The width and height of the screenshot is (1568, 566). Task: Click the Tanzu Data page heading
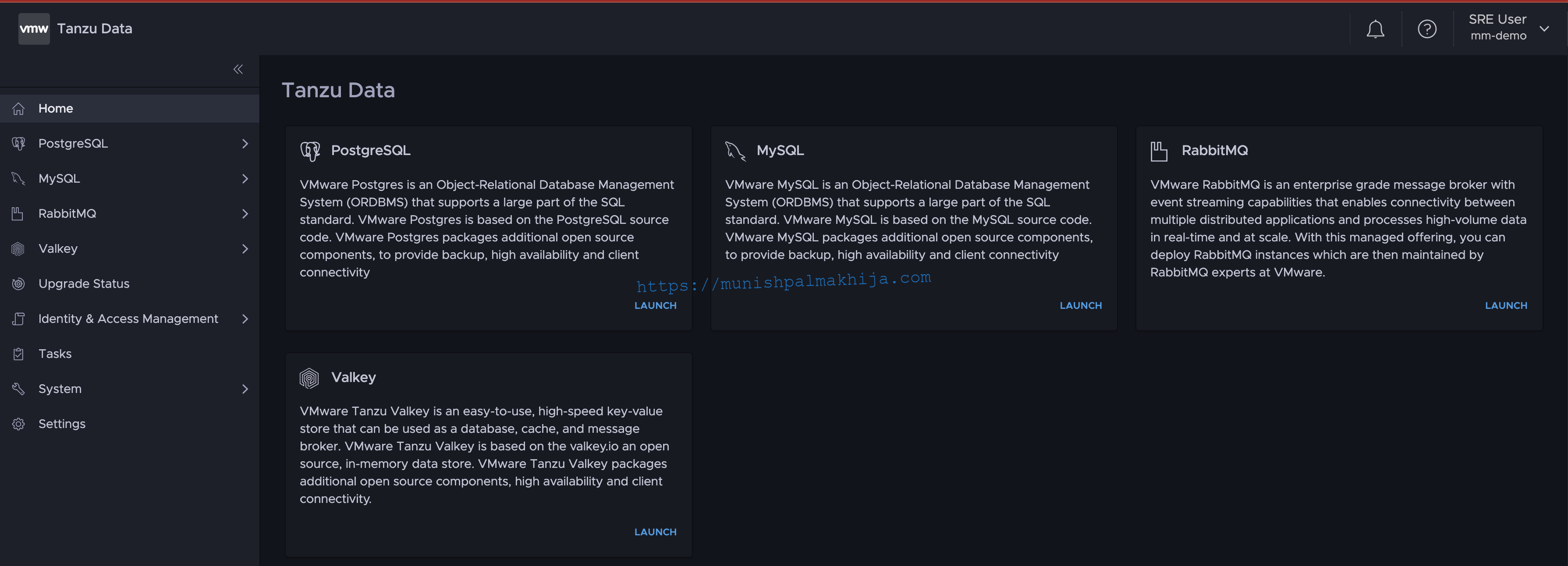pos(338,90)
